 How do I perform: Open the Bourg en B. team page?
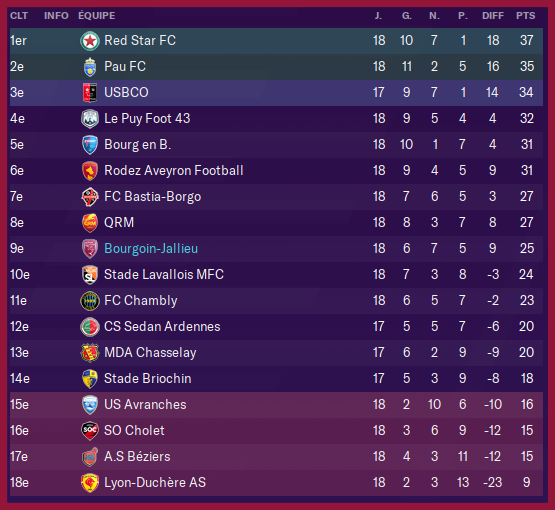point(137,144)
